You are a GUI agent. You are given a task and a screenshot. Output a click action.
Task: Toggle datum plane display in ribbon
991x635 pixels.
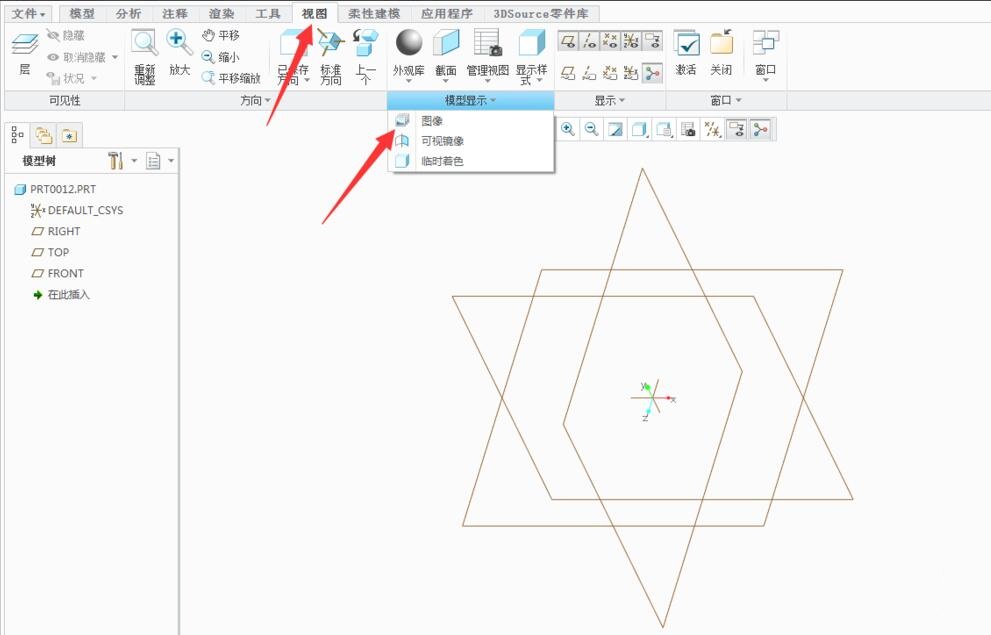(x=568, y=41)
